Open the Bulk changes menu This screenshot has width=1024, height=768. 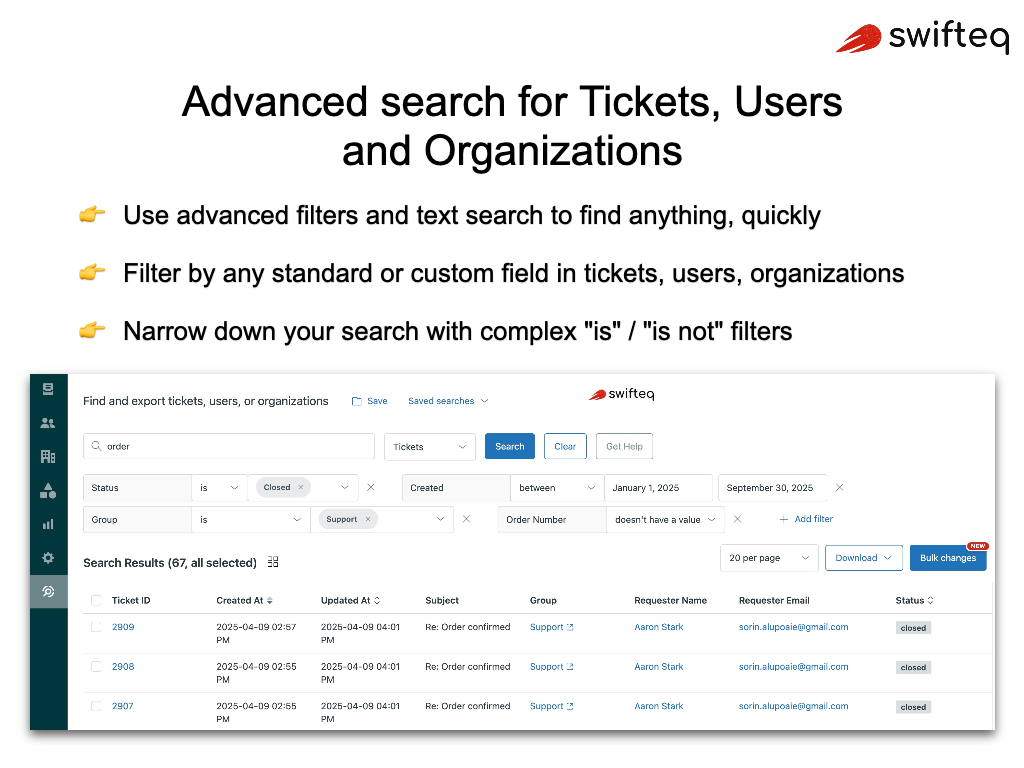pos(948,558)
